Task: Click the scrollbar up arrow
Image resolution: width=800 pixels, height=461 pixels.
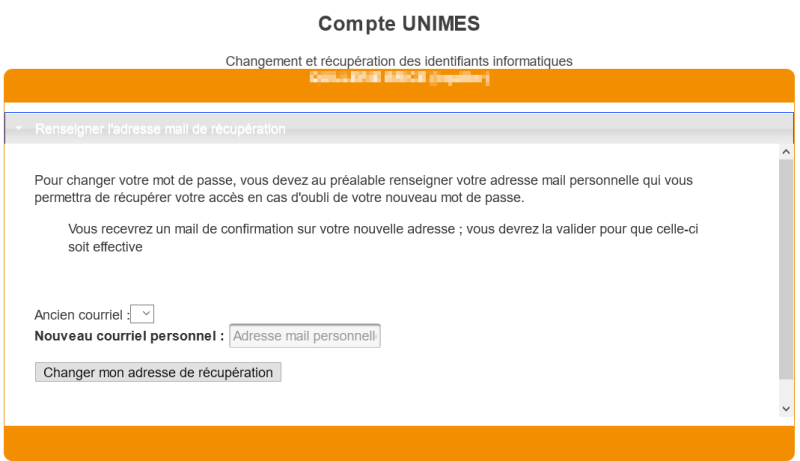Action: (786, 152)
